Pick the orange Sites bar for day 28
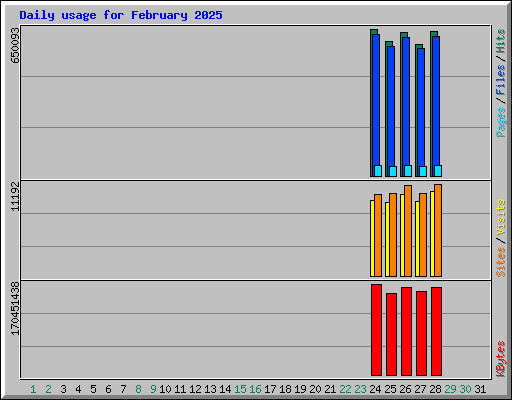The height and width of the screenshot is (400, 512). [x=438, y=230]
